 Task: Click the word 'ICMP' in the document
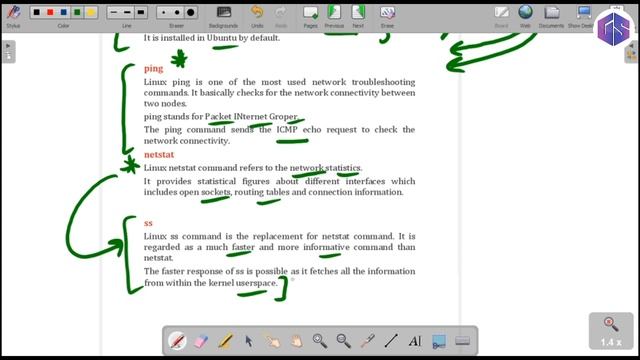point(287,130)
